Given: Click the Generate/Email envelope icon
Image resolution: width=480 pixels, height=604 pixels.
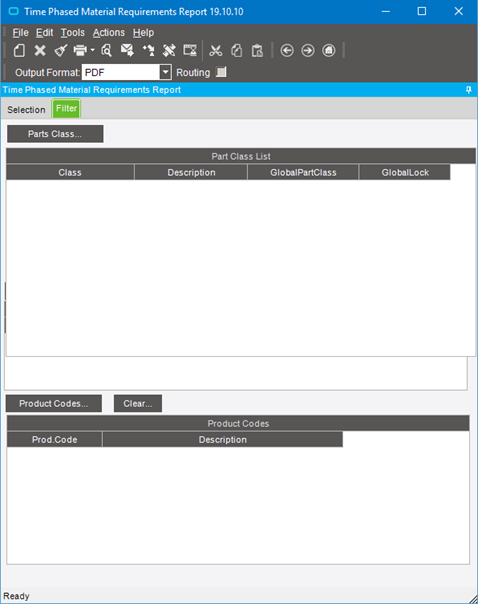Looking at the screenshot, I should (127, 50).
